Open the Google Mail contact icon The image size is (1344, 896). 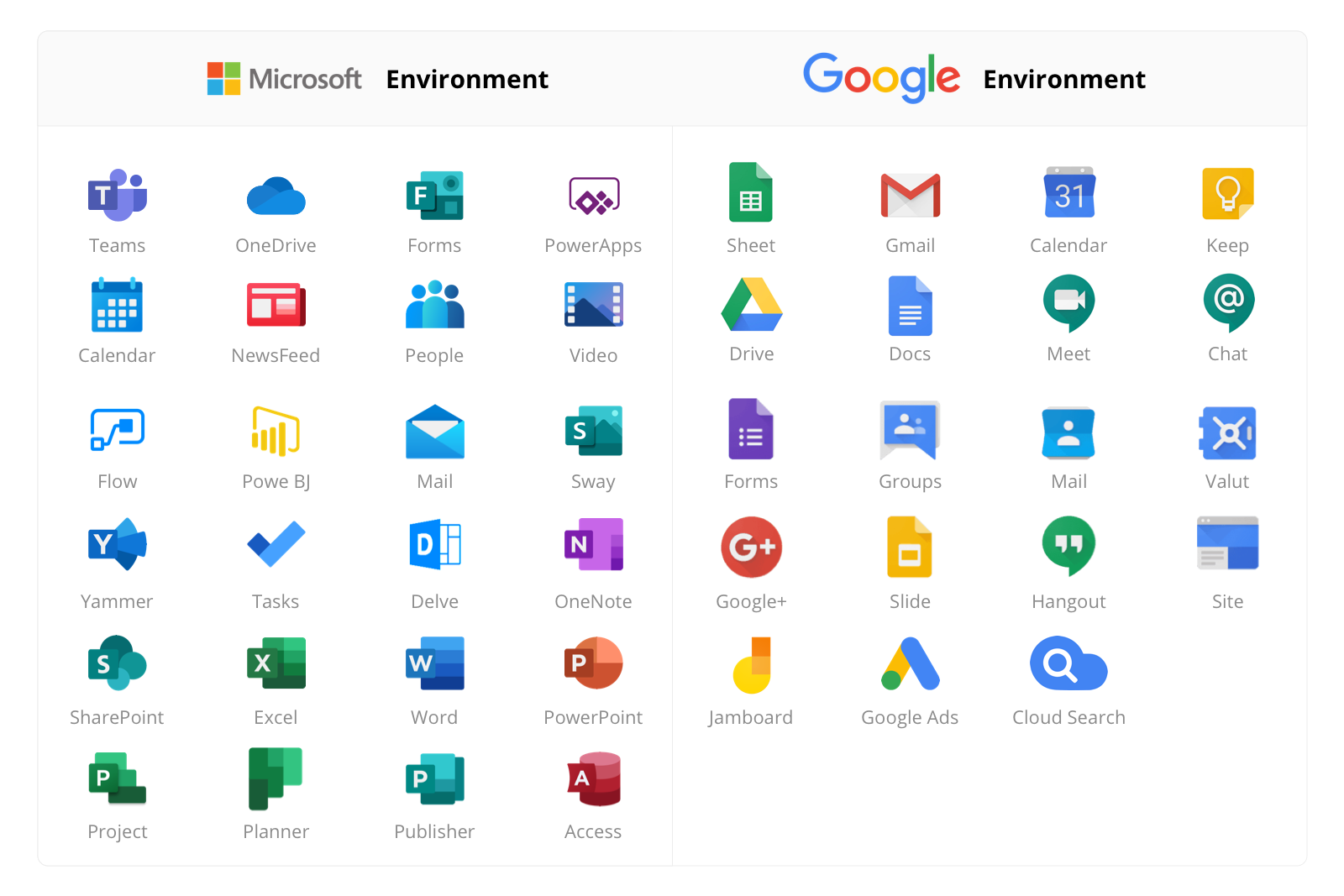click(1068, 433)
